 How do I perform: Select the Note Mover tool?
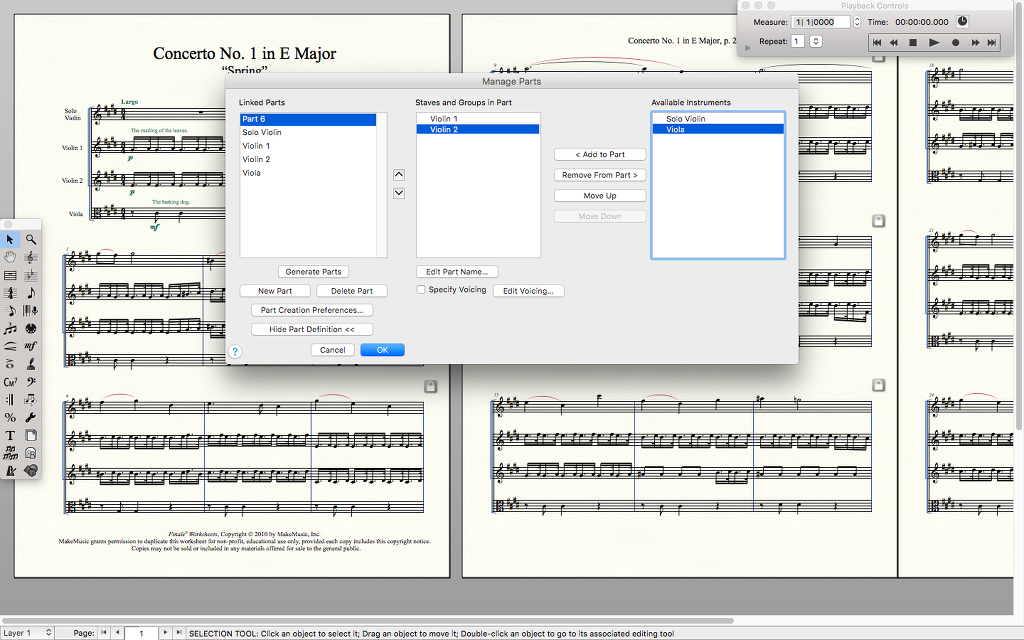click(x=31, y=399)
